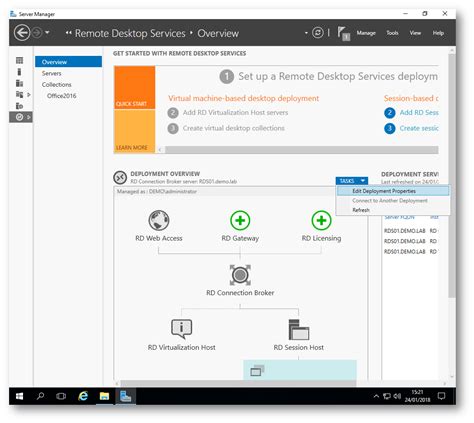Open the Manage menu
The width and height of the screenshot is (474, 423).
pyautogui.click(x=366, y=33)
